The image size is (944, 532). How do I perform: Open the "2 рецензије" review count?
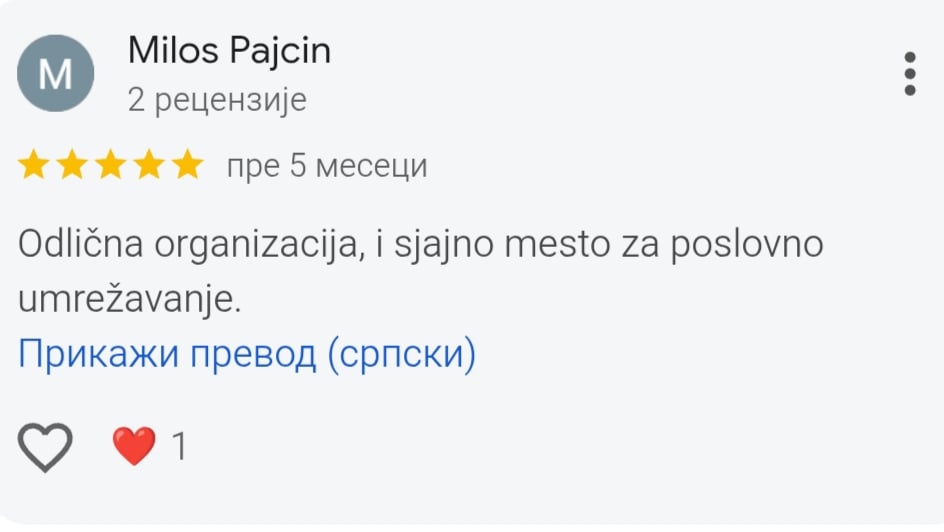point(217,100)
